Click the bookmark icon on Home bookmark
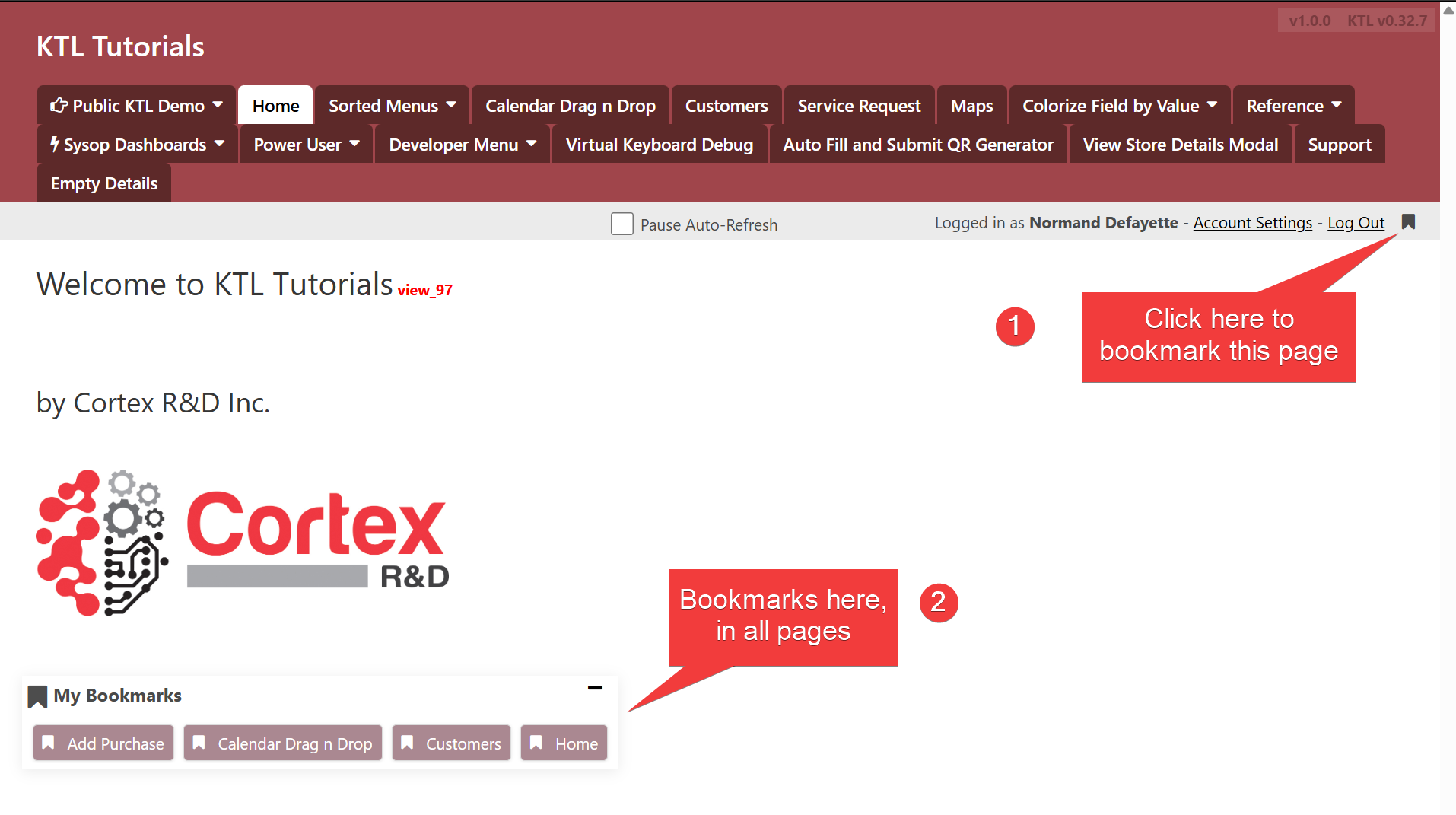The width and height of the screenshot is (1456, 815). click(536, 743)
